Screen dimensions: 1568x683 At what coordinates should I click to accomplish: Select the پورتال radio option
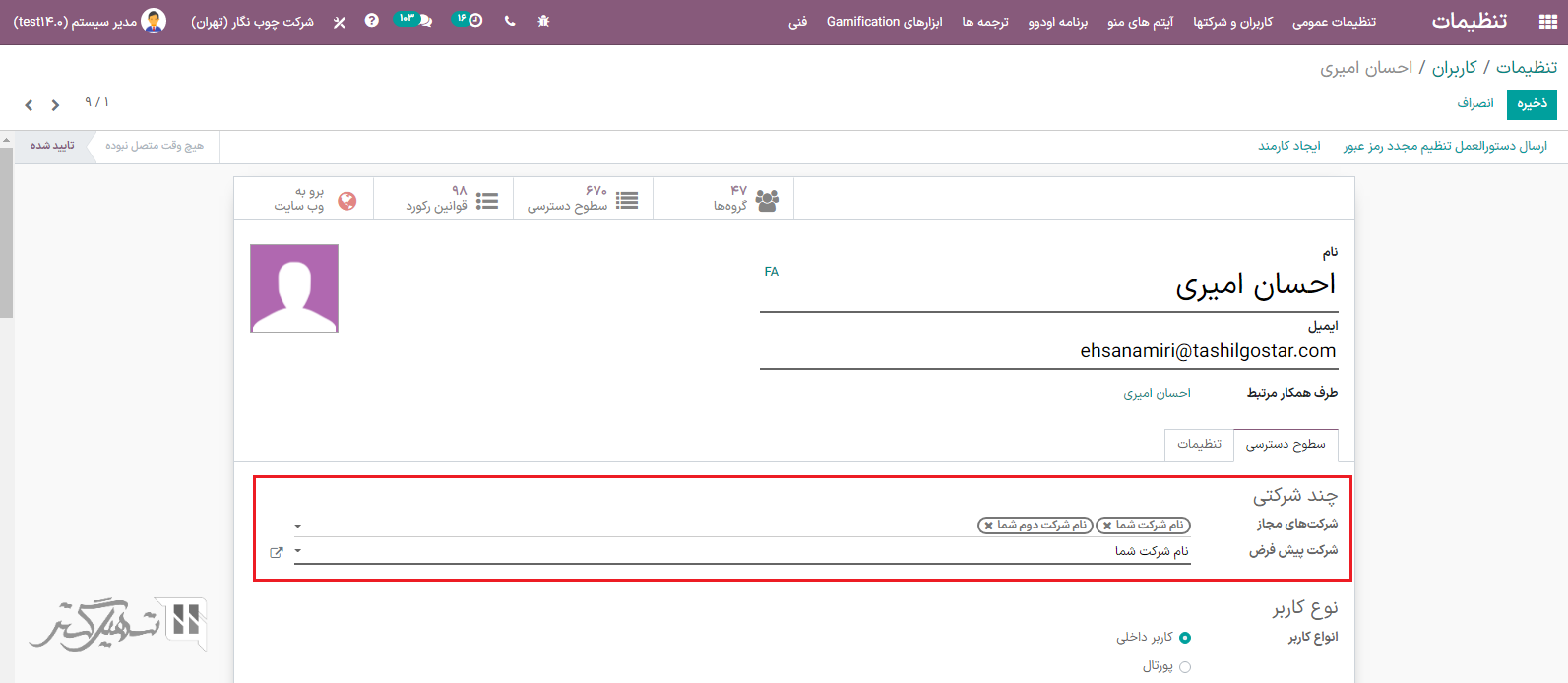[1184, 667]
